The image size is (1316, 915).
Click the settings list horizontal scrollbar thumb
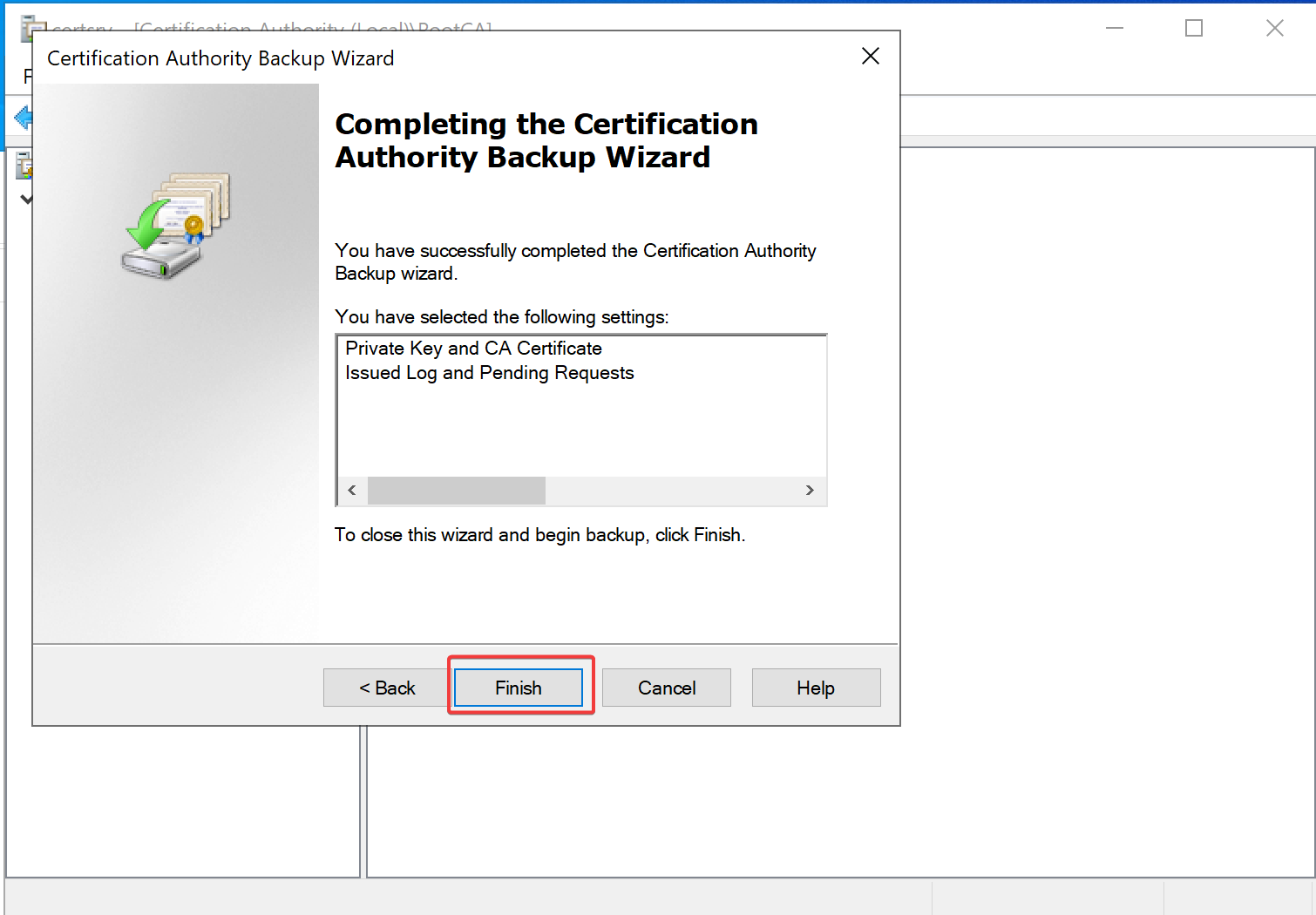[456, 491]
